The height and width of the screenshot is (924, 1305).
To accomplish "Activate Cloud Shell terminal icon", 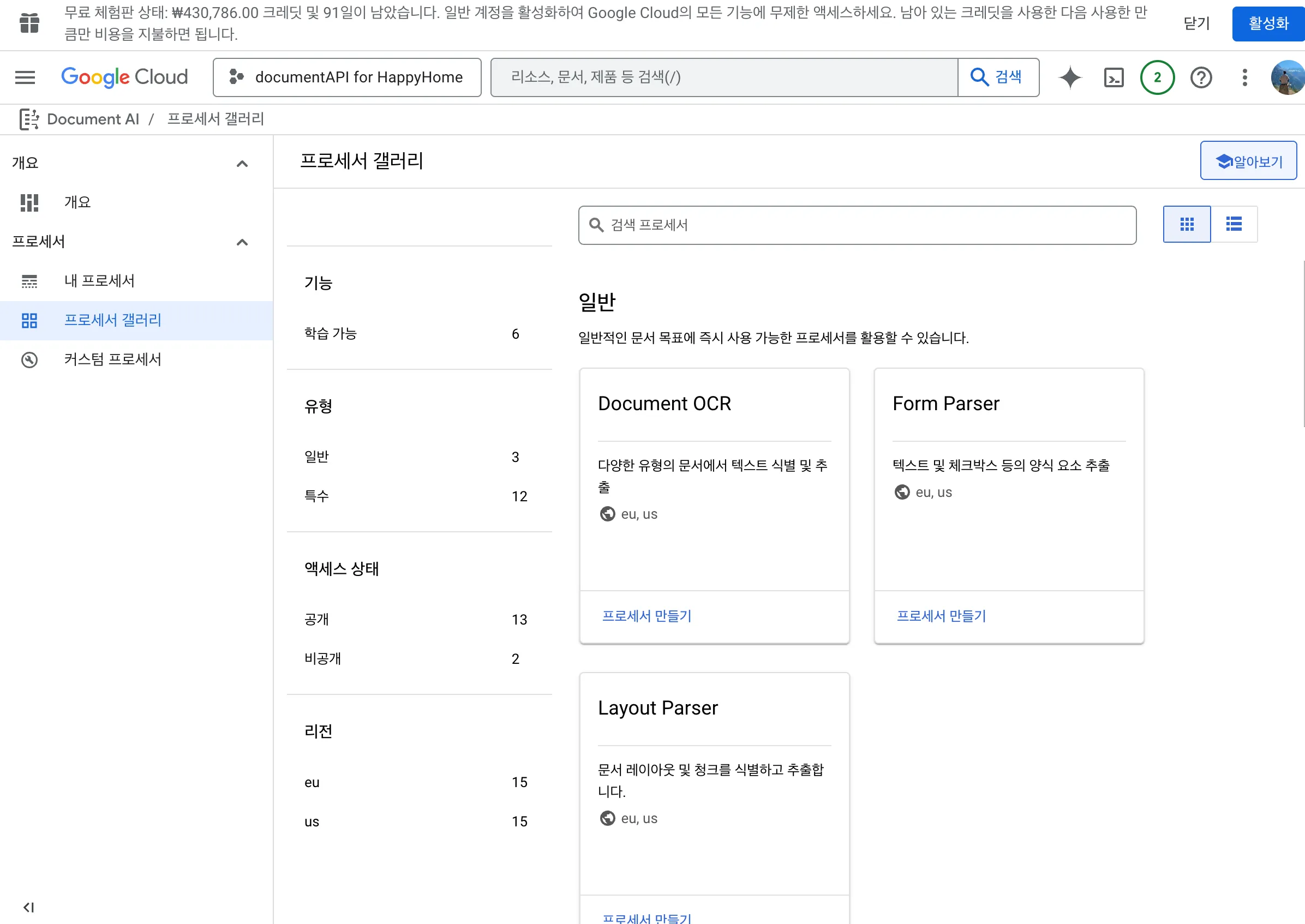I will pyautogui.click(x=1113, y=77).
